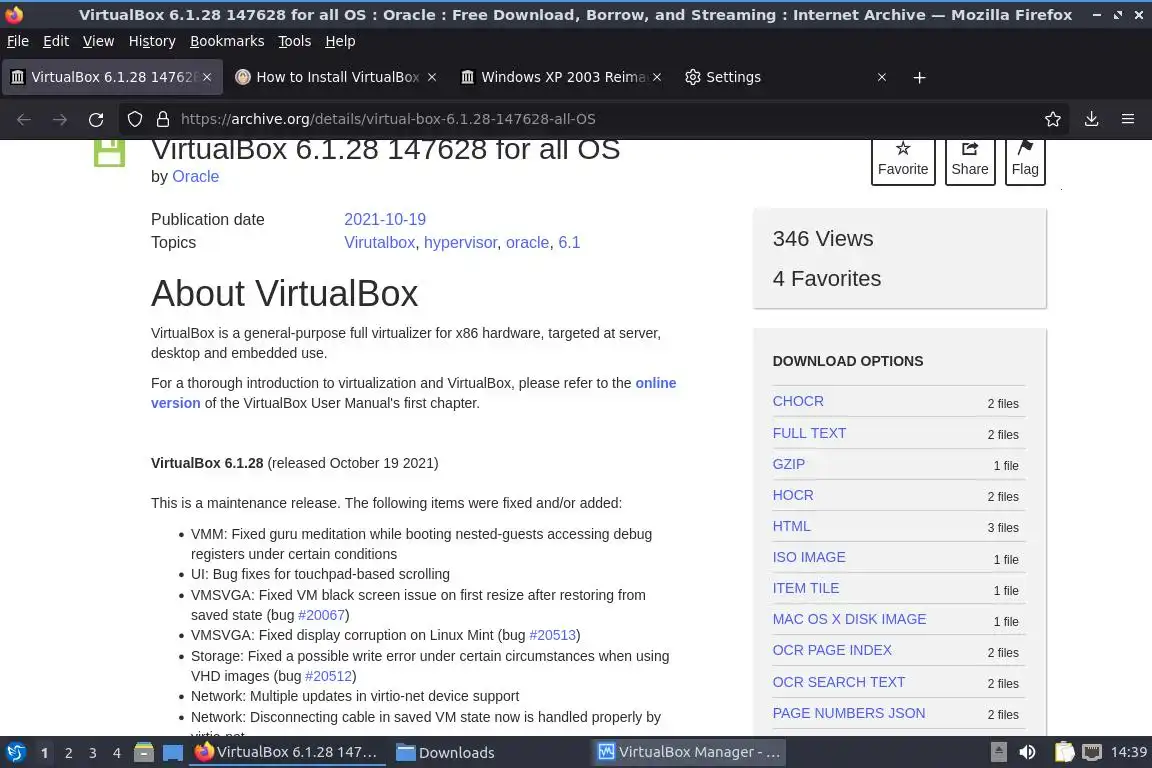Follow the online version manual link
Image resolution: width=1152 pixels, height=768 pixels.
pyautogui.click(x=655, y=383)
